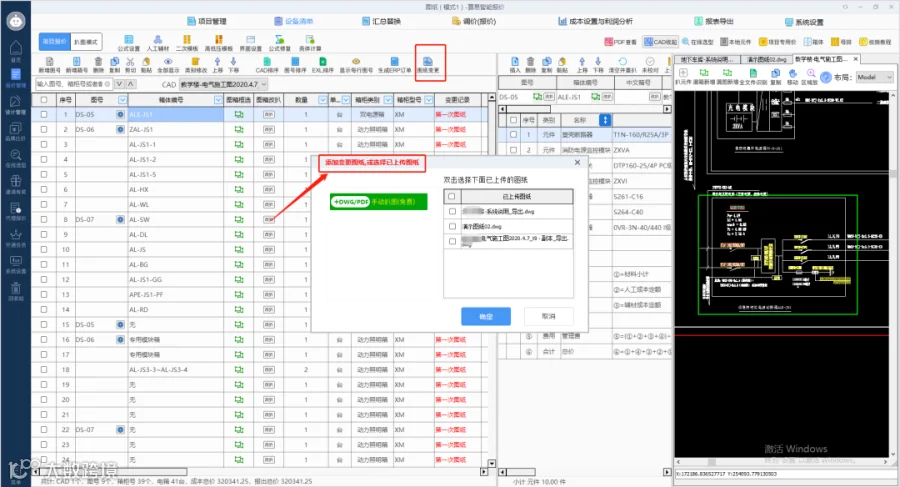Open the 成本设置与利润分析 menu
Image resolution: width=900 pixels, height=487 pixels.
pos(595,21)
